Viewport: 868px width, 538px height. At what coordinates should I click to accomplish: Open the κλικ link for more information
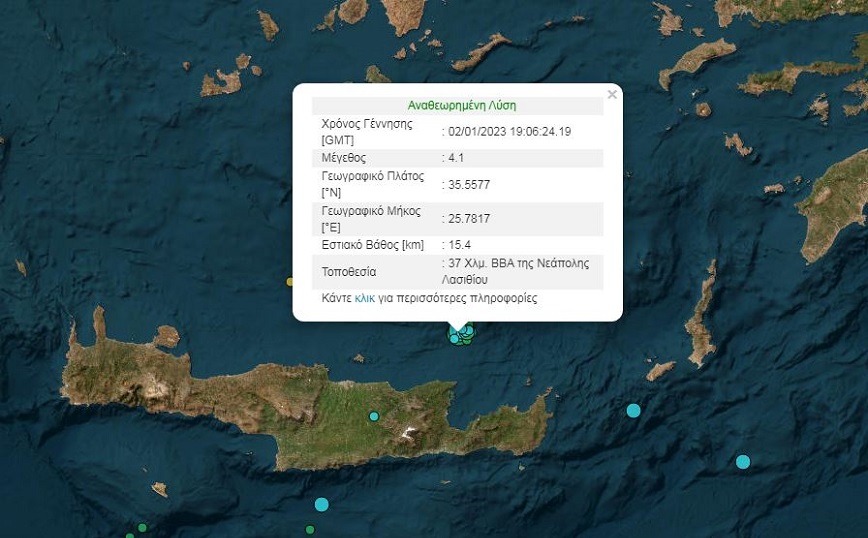pos(366,298)
